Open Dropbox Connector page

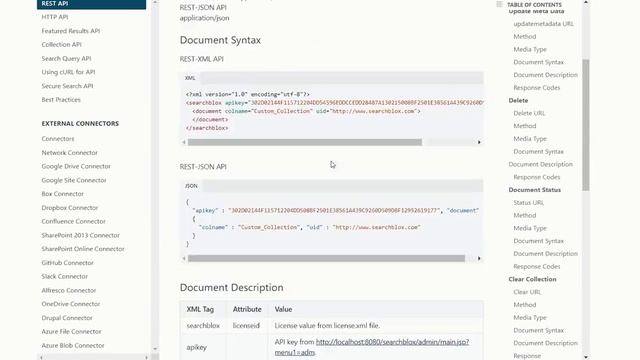point(70,208)
